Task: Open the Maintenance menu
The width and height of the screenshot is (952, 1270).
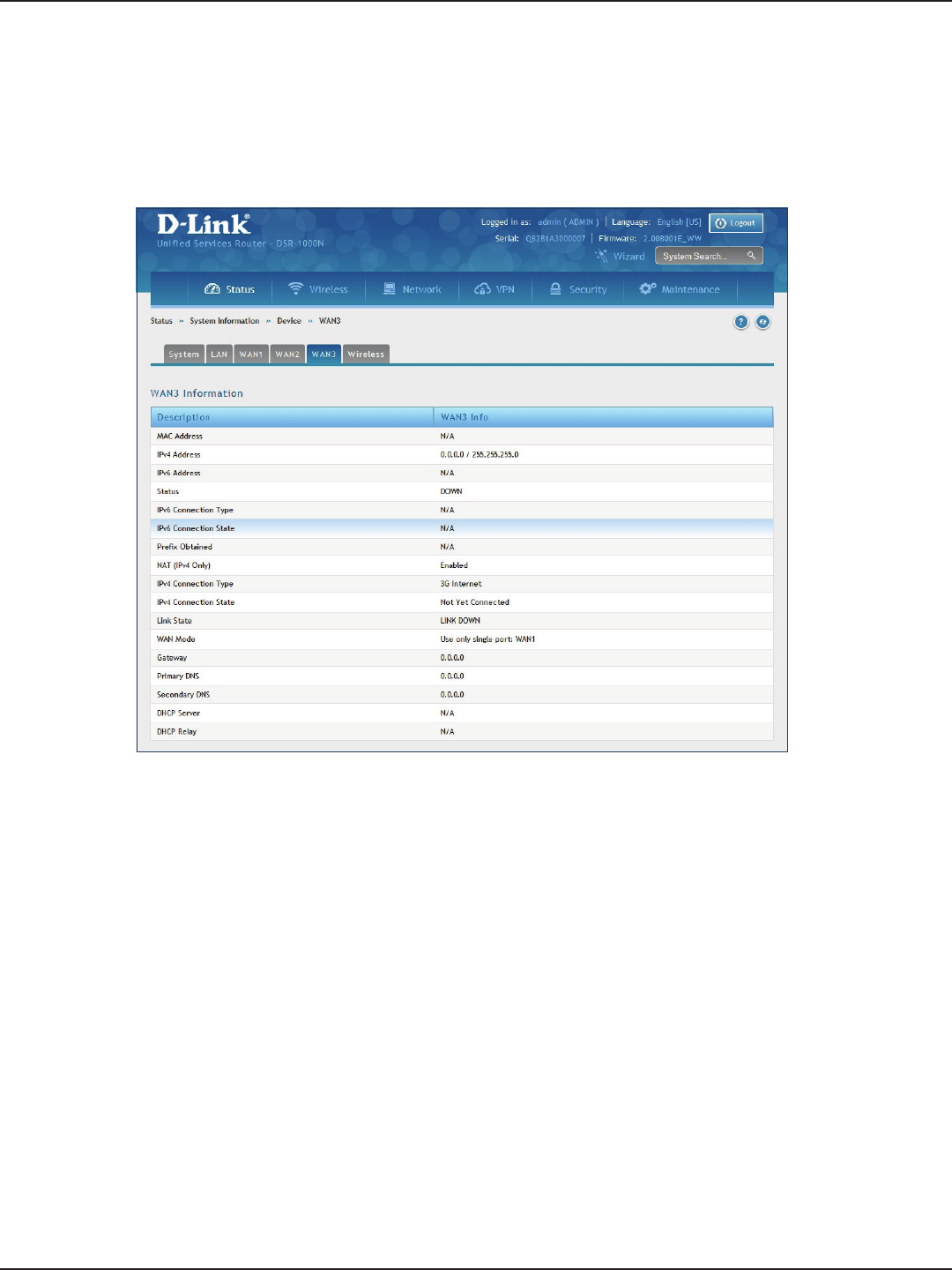Action: coord(680,289)
